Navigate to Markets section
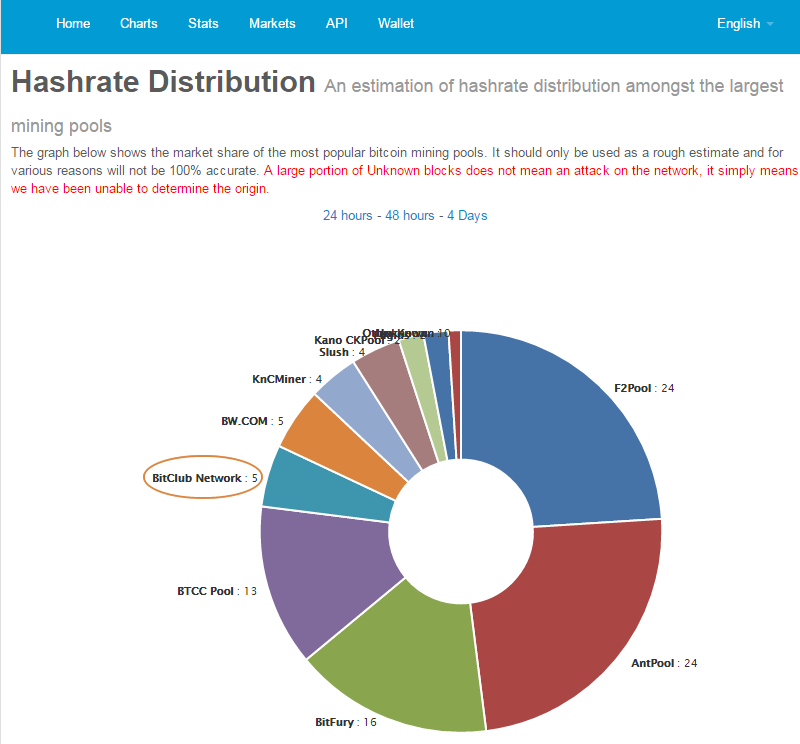 coord(272,23)
